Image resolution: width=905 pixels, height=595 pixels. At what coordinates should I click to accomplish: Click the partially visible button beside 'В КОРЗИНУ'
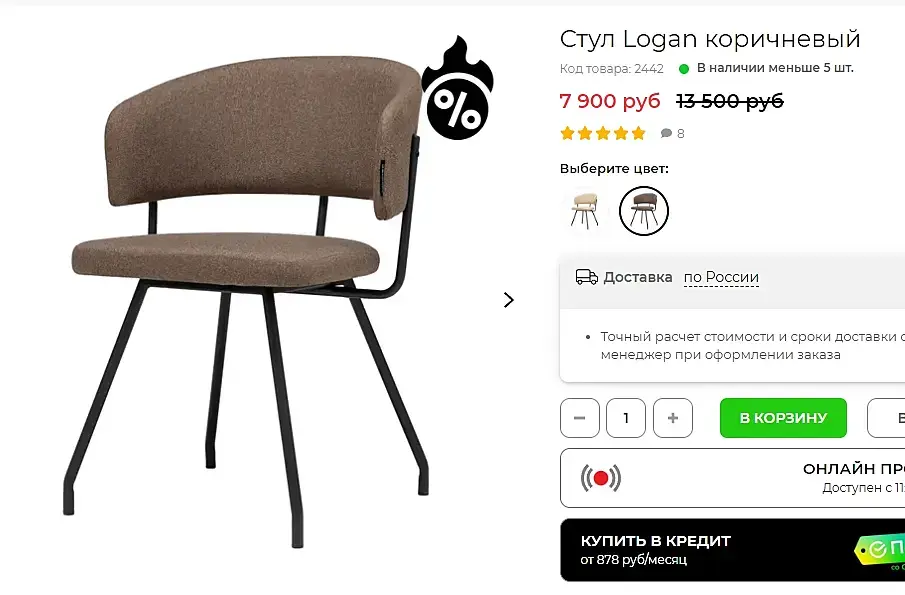pos(887,418)
